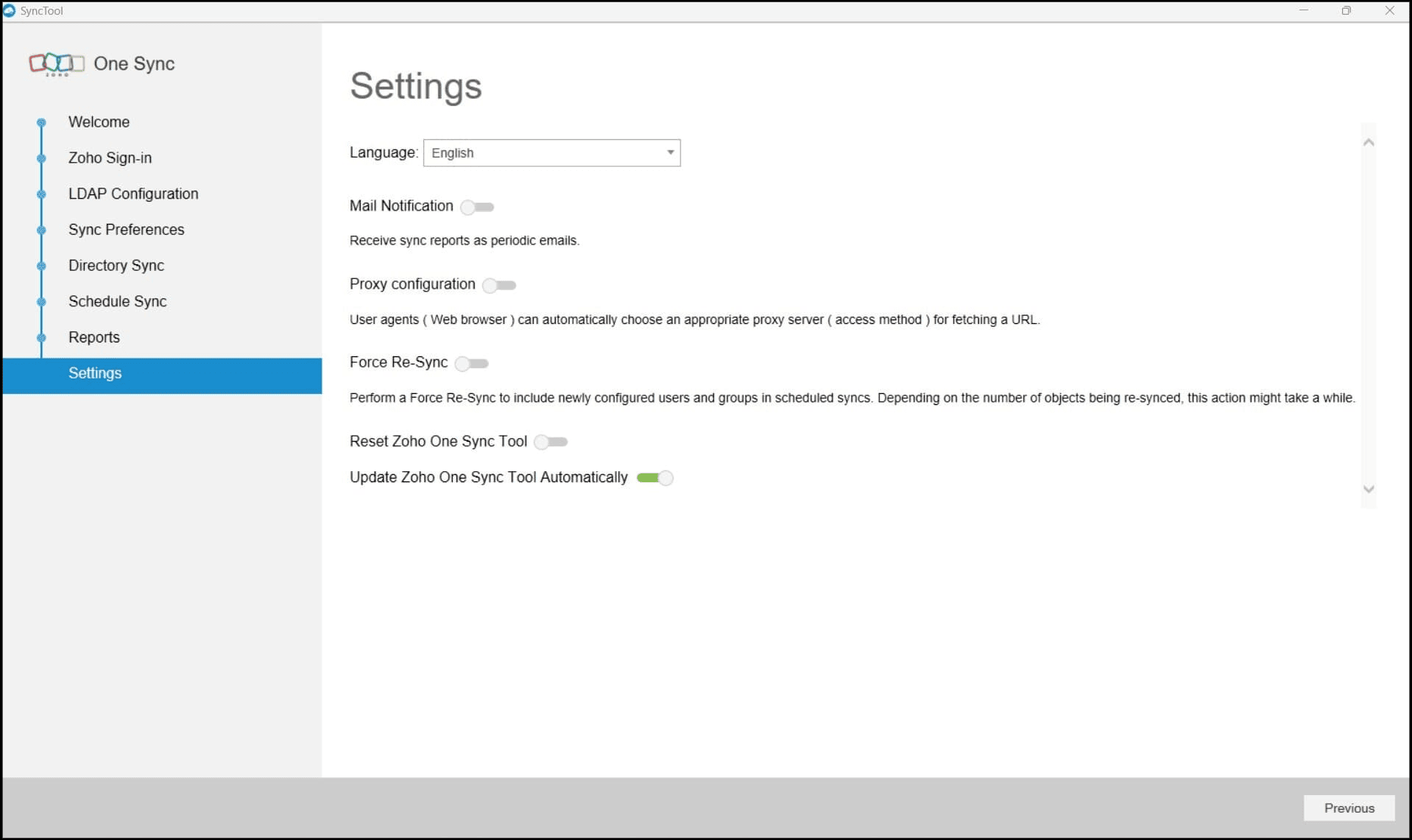Click the Welcome step marker dot
1412x840 pixels.
coord(41,122)
